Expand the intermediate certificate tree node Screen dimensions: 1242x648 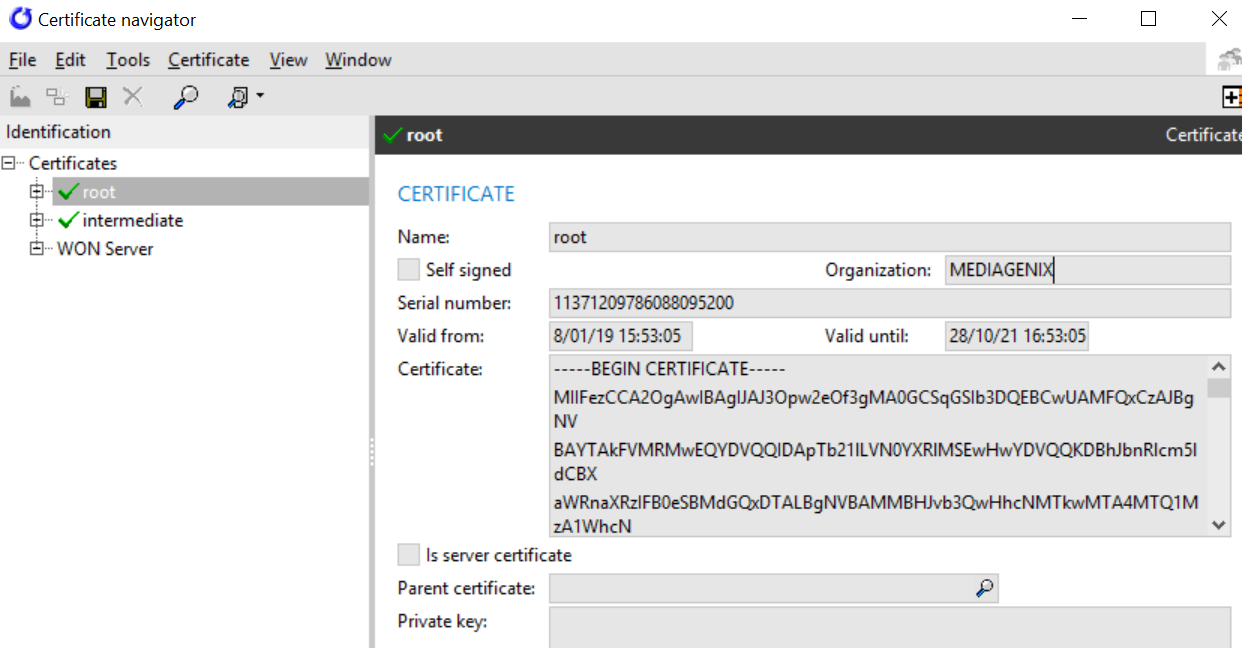coord(35,220)
